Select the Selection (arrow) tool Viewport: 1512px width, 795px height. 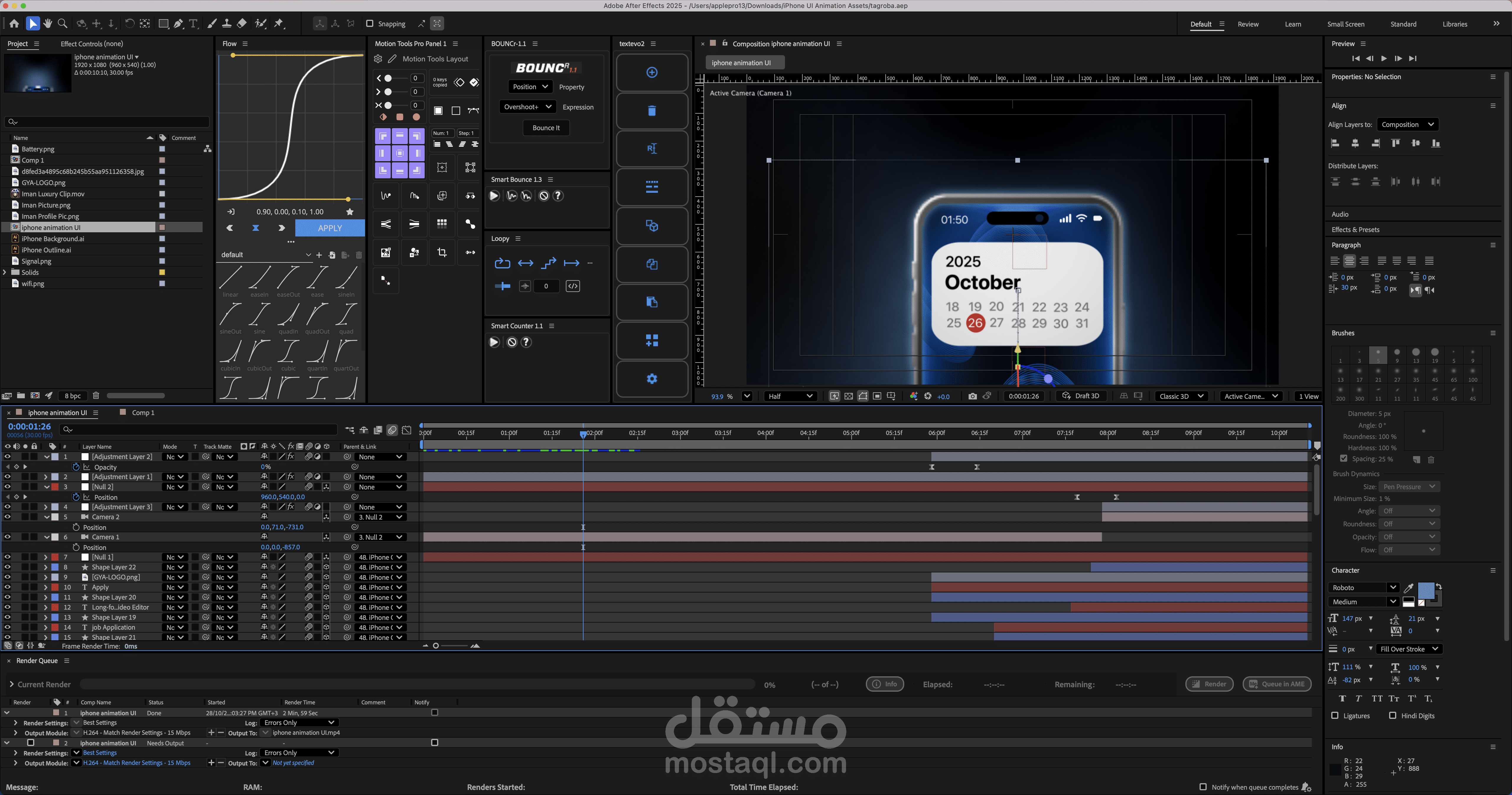pos(33,23)
